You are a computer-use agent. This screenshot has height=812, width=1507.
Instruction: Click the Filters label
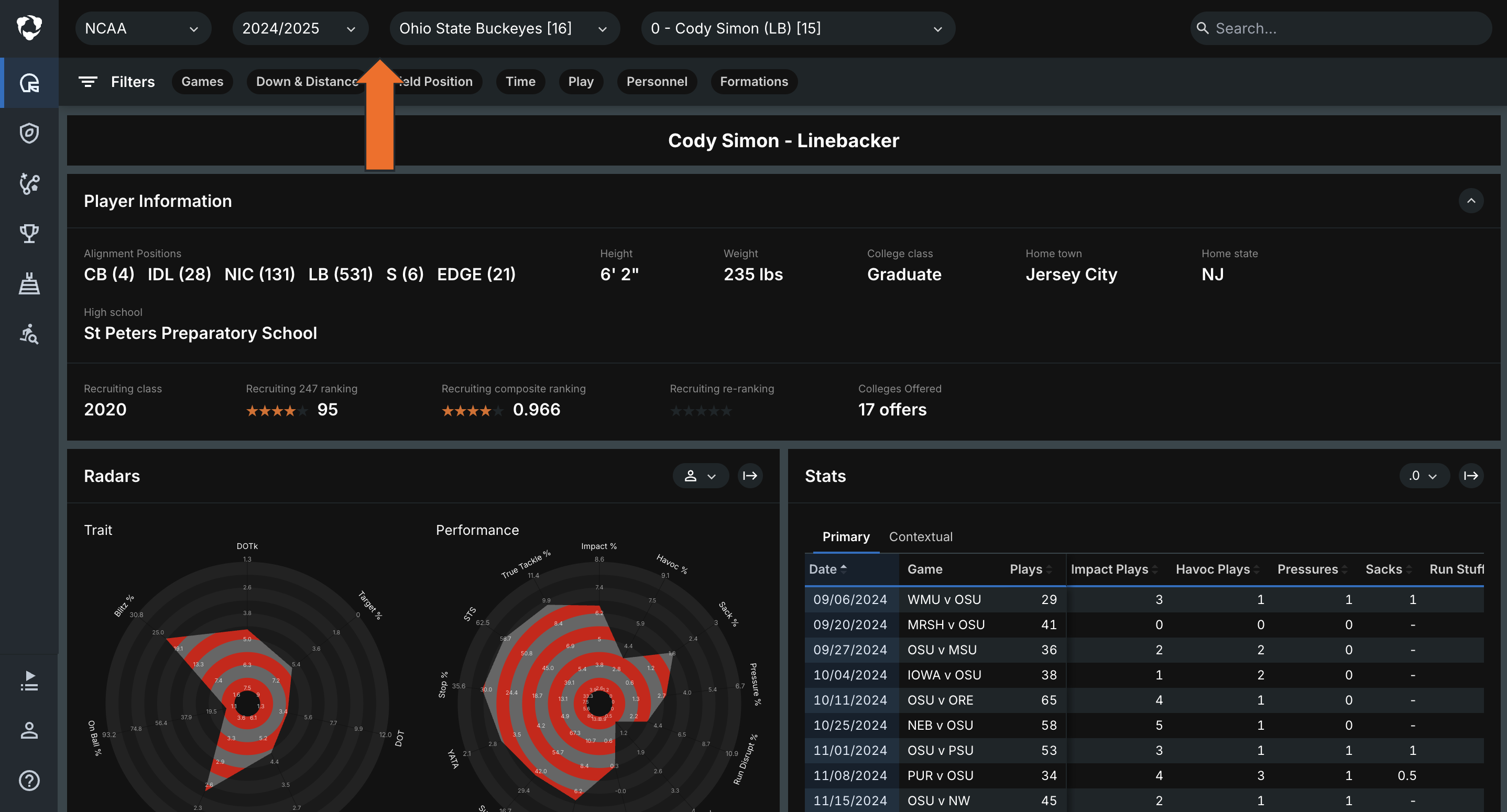click(x=133, y=81)
